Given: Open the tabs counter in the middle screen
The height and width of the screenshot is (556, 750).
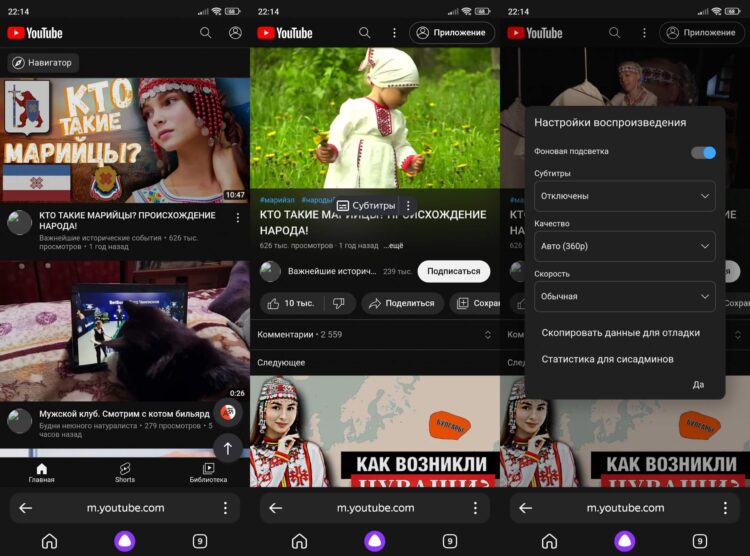Looking at the screenshot, I should (450, 541).
